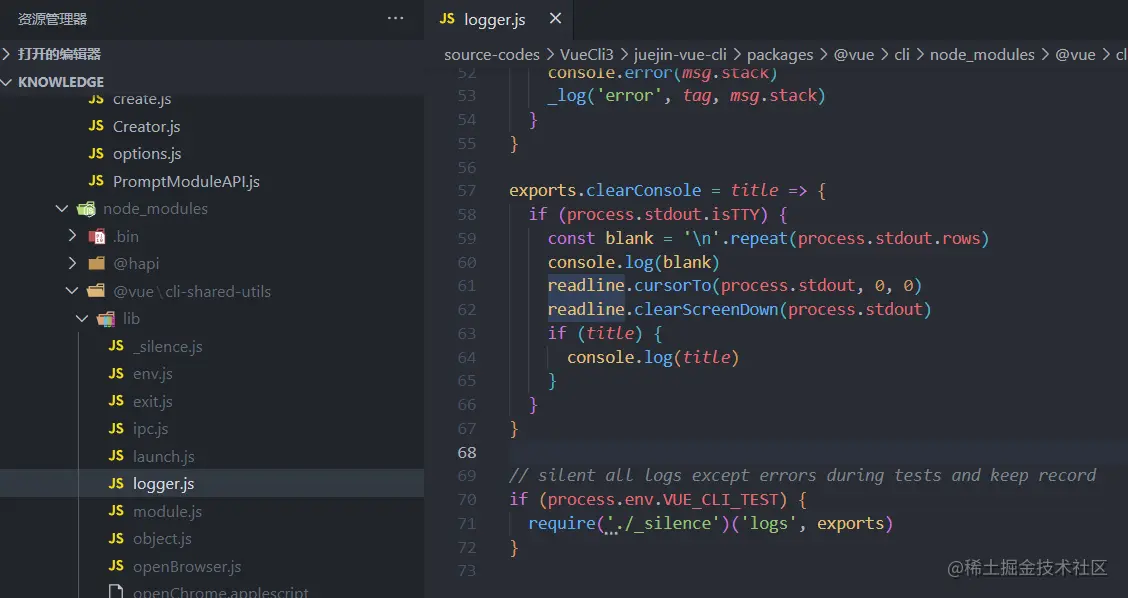The height and width of the screenshot is (598, 1128).
Task: Select the @hapi folder row
Action: click(x=212, y=263)
